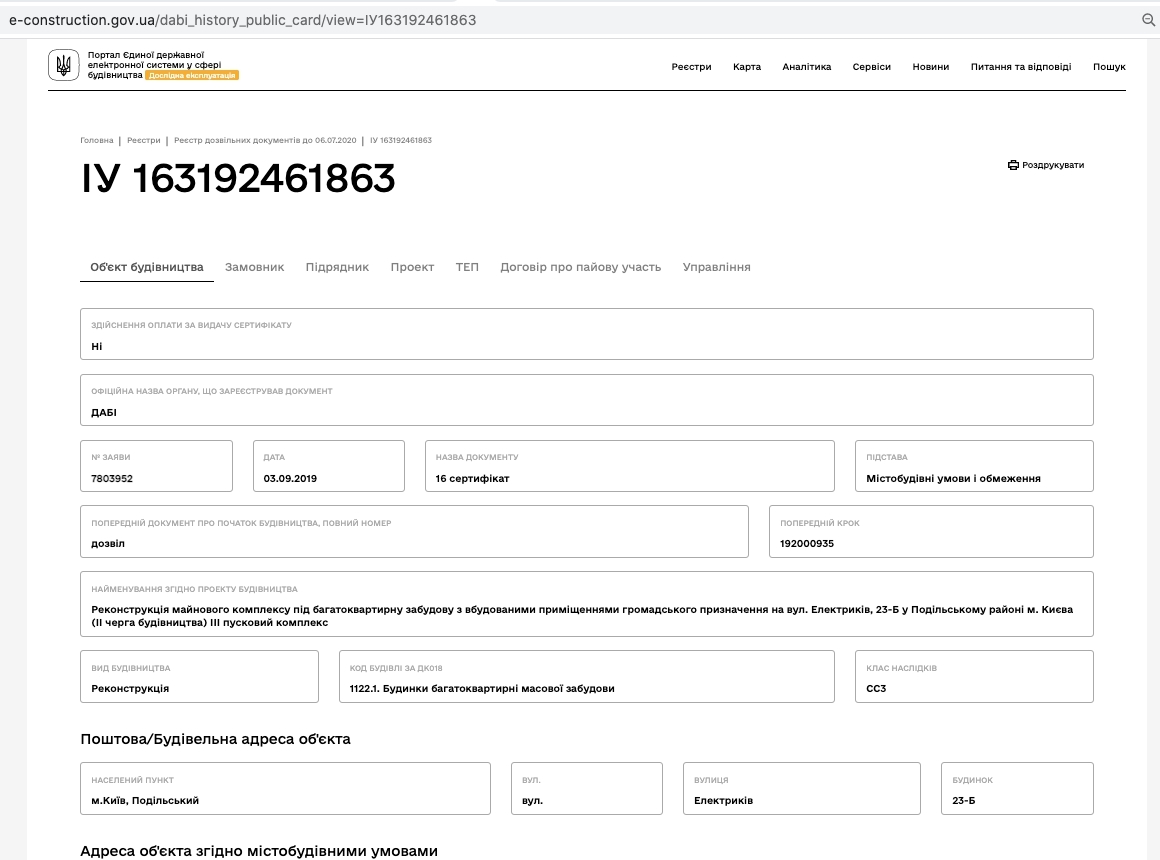Click the browser zoom magnifier icon

pos(1149,20)
